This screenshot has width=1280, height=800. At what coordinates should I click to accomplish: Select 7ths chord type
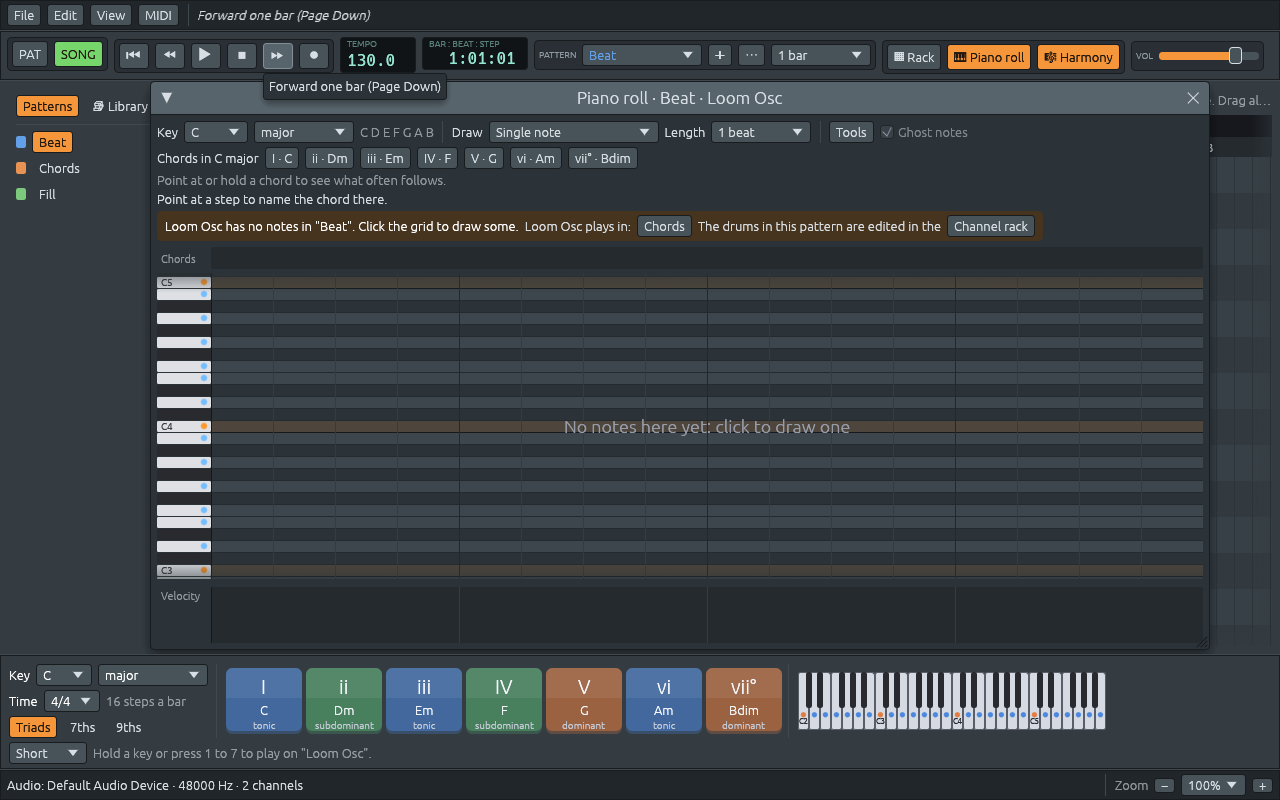coord(83,727)
